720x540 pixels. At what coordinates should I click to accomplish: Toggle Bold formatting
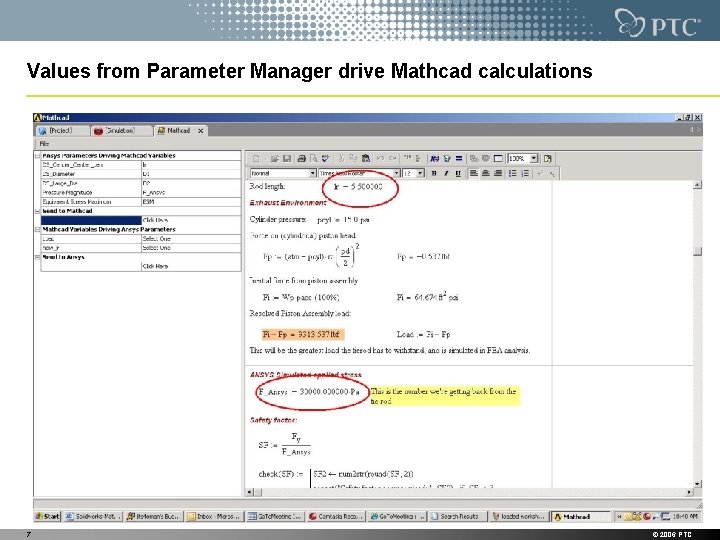(434, 173)
